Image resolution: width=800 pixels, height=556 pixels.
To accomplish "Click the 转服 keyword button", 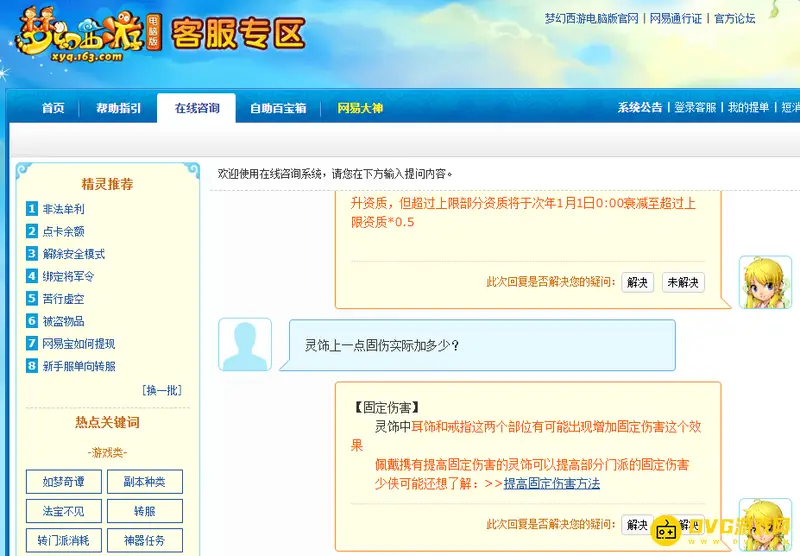I will (x=145, y=511).
